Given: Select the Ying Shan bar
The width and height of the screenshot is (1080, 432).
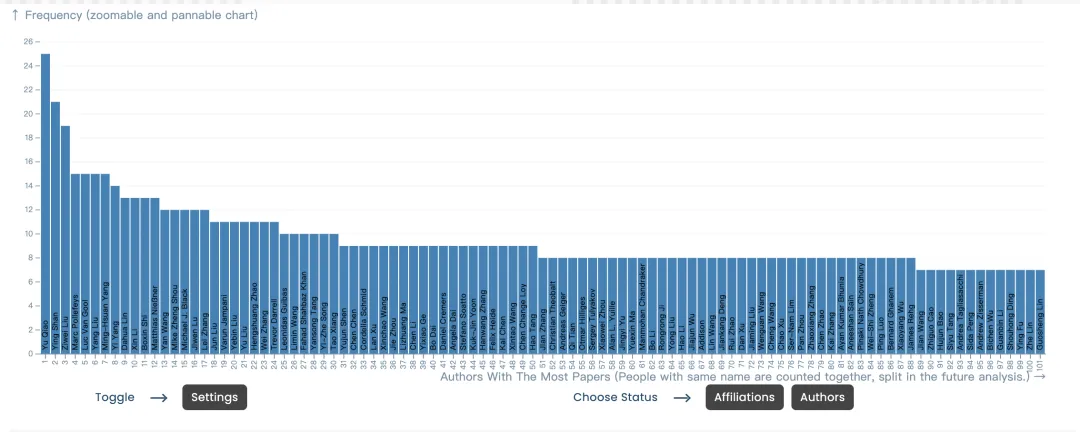Looking at the screenshot, I should click(x=55, y=227).
